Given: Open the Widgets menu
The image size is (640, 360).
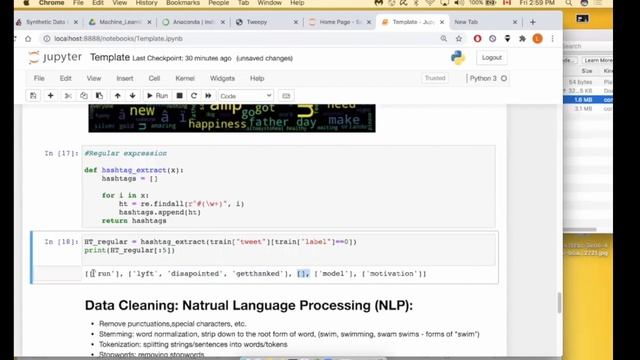Looking at the screenshot, I should point(222,78).
